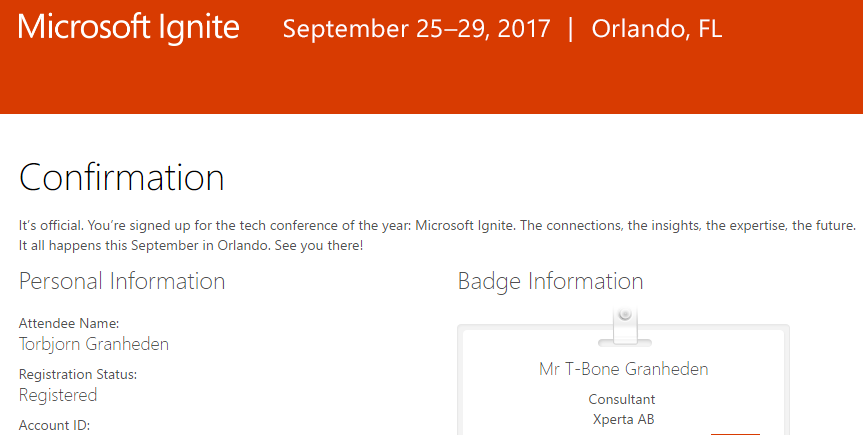This screenshot has width=863, height=435.
Task: Click the badge name Mr T-Bone Granheden
Action: (x=624, y=369)
